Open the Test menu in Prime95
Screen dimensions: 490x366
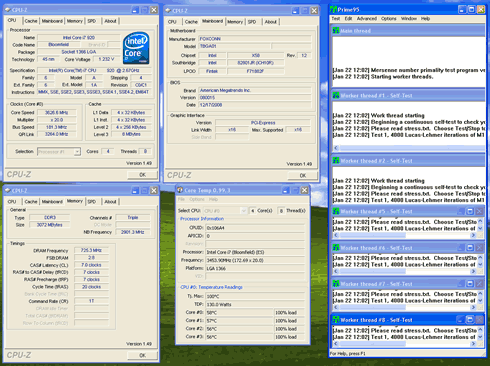(336, 19)
